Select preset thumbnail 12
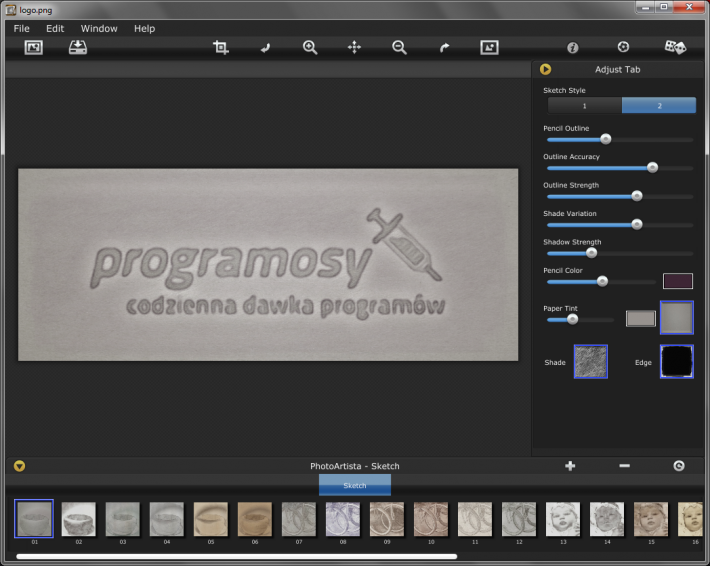710x566 pixels. 518,519
